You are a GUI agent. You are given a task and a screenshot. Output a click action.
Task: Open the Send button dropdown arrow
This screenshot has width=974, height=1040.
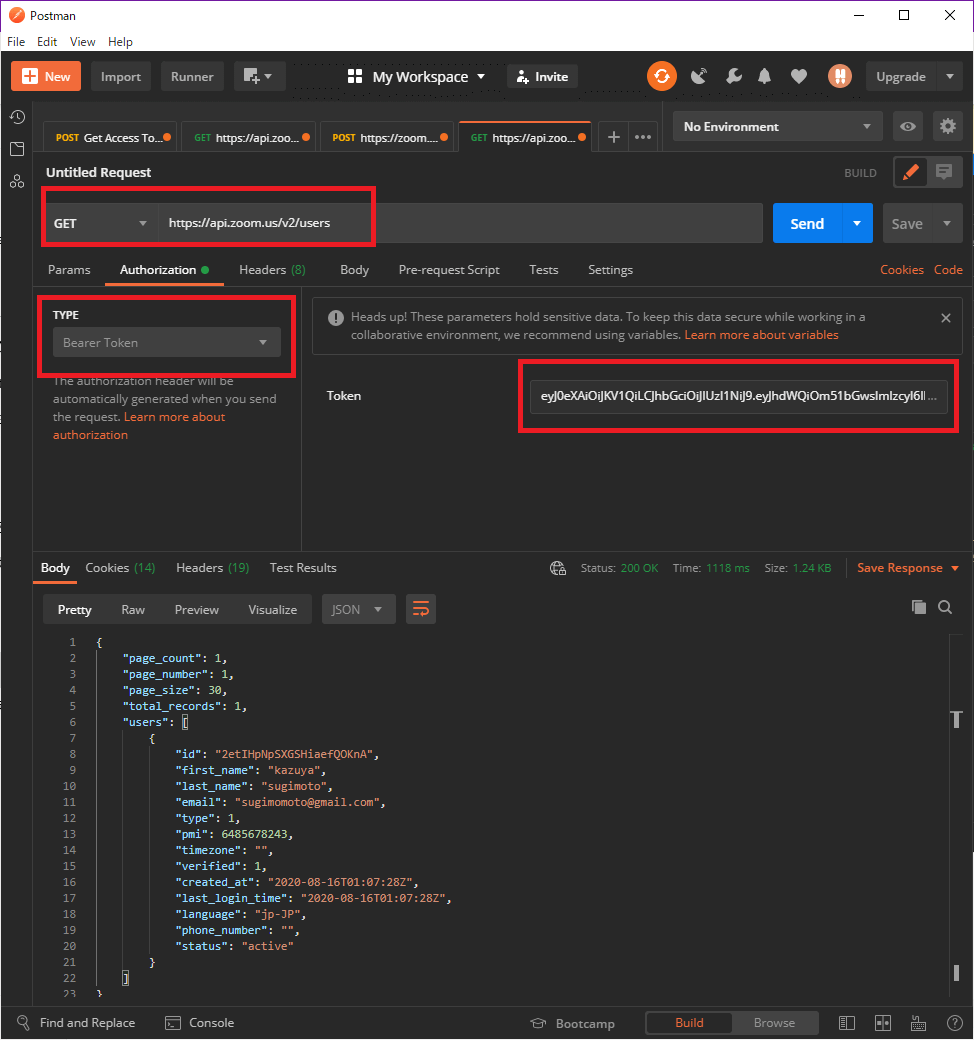857,223
